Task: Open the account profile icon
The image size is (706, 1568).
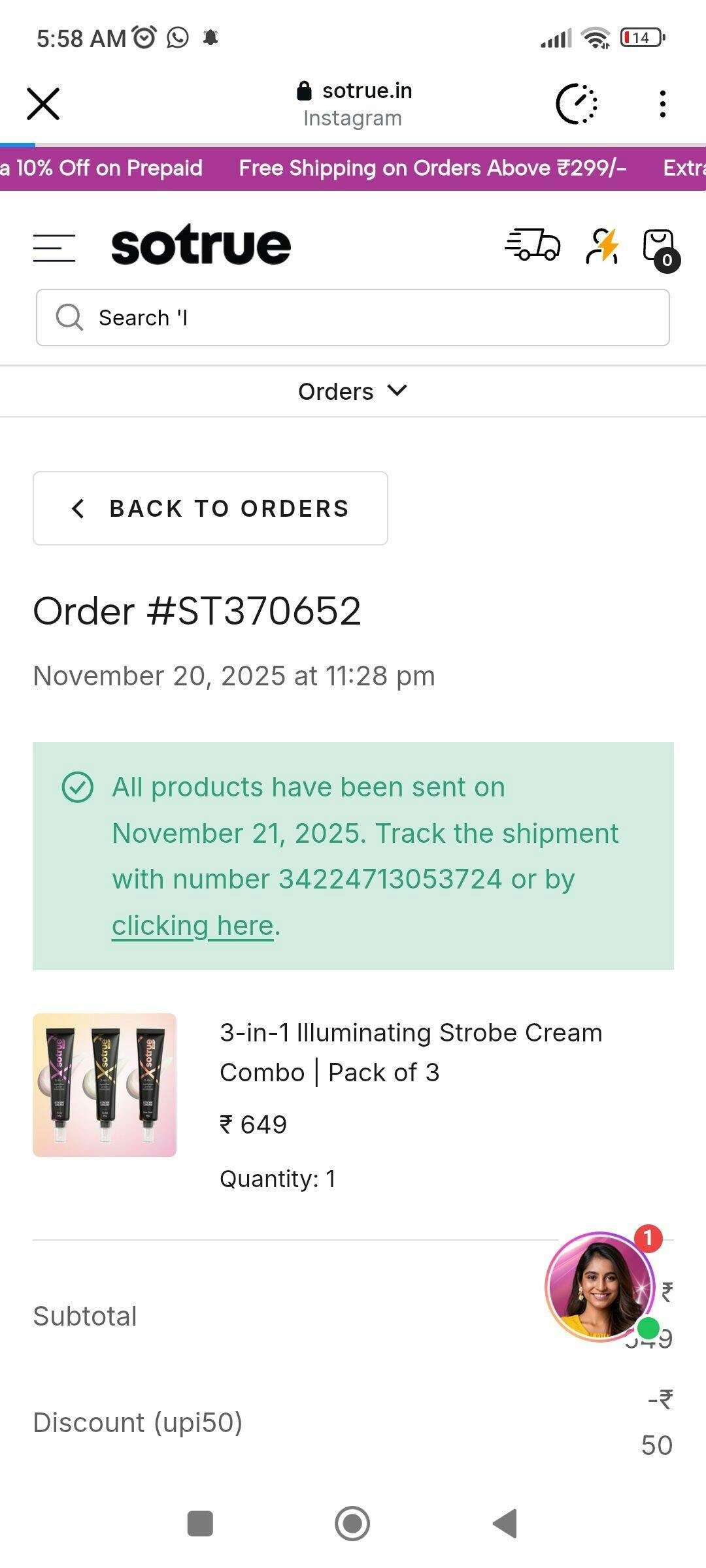Action: [x=602, y=246]
